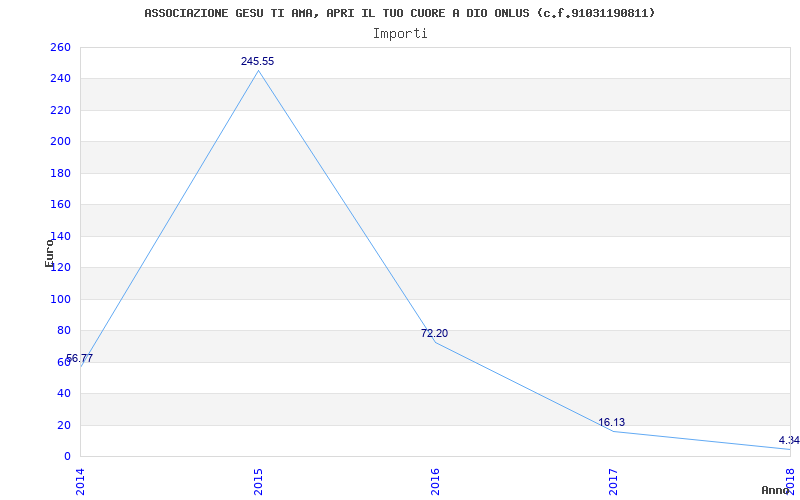Click the 4.34 data label
Screen dimensions: 800x500
[789, 440]
